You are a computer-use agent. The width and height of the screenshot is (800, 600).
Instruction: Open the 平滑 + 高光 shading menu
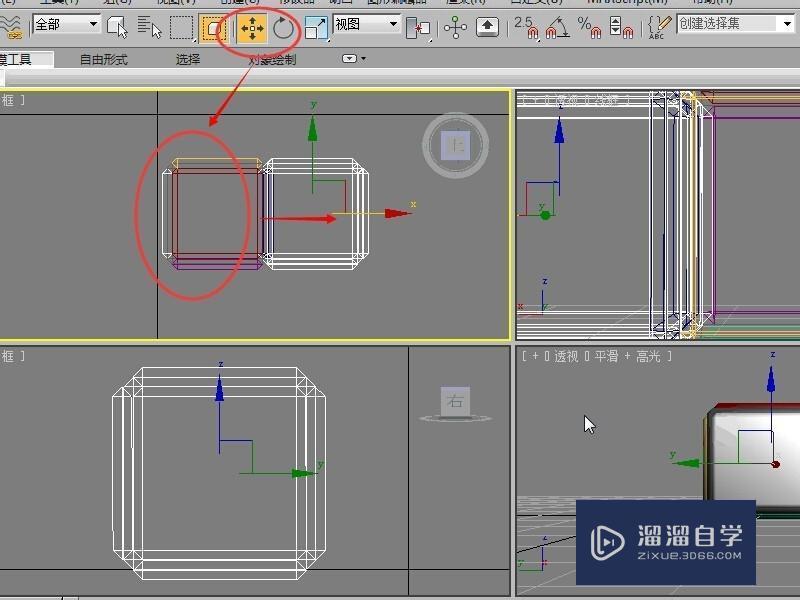pos(628,356)
